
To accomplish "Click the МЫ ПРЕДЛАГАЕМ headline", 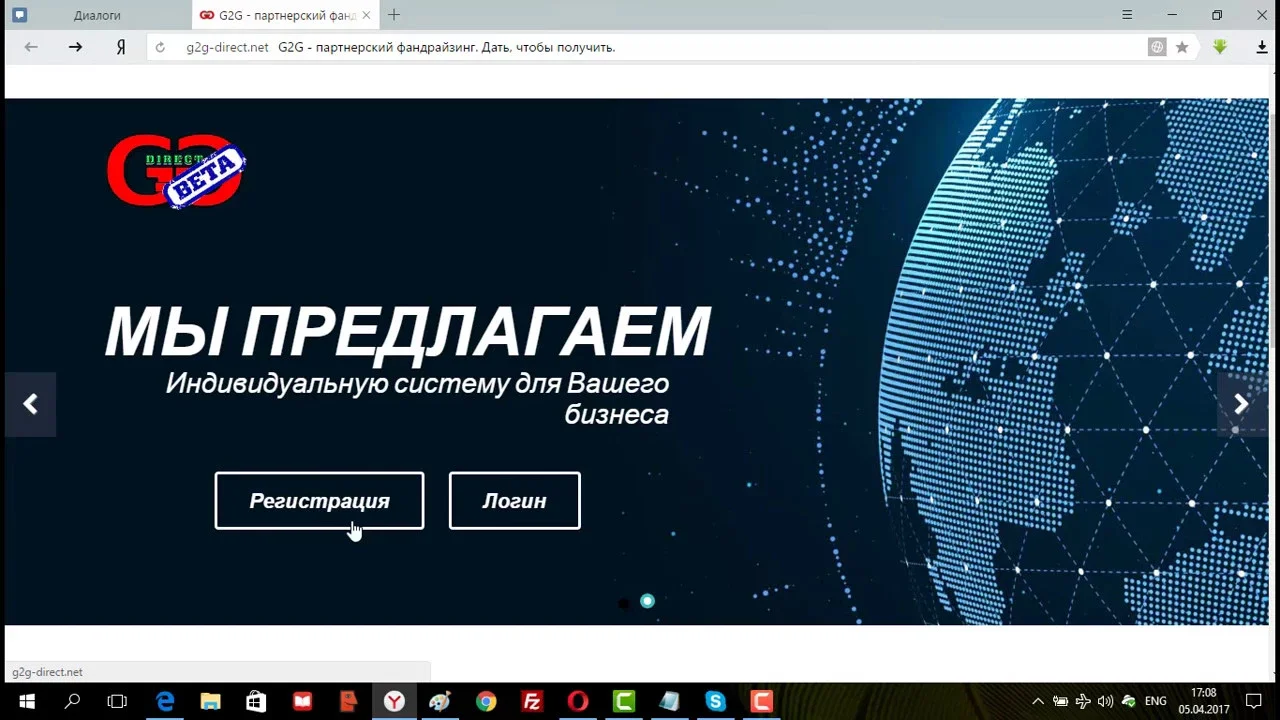I will 408,331.
